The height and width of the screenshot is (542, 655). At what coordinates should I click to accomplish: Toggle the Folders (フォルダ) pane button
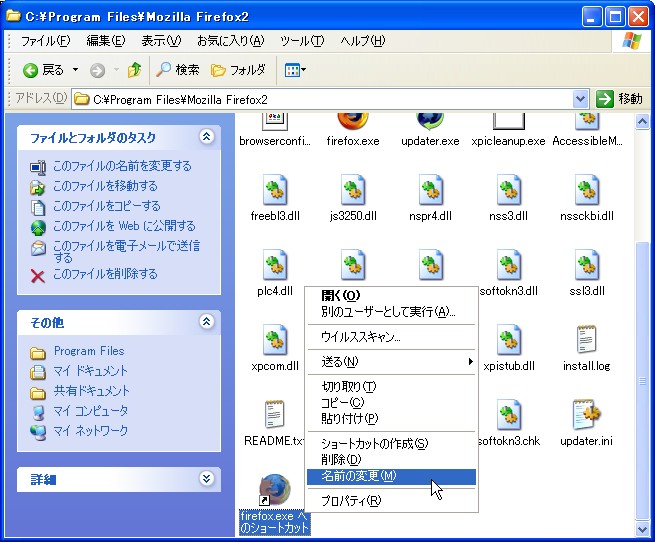click(x=238, y=70)
